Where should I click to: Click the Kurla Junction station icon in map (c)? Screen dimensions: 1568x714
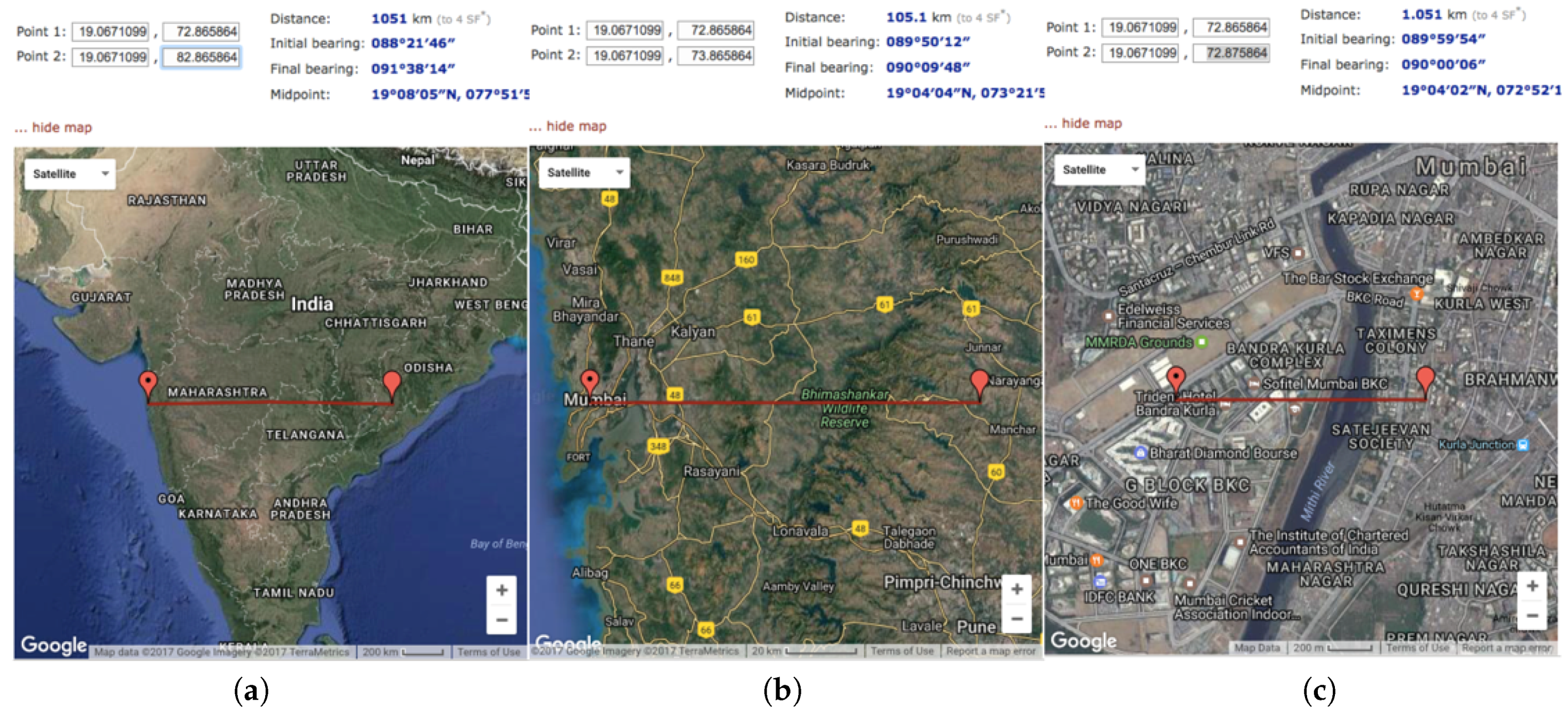click(x=1523, y=445)
